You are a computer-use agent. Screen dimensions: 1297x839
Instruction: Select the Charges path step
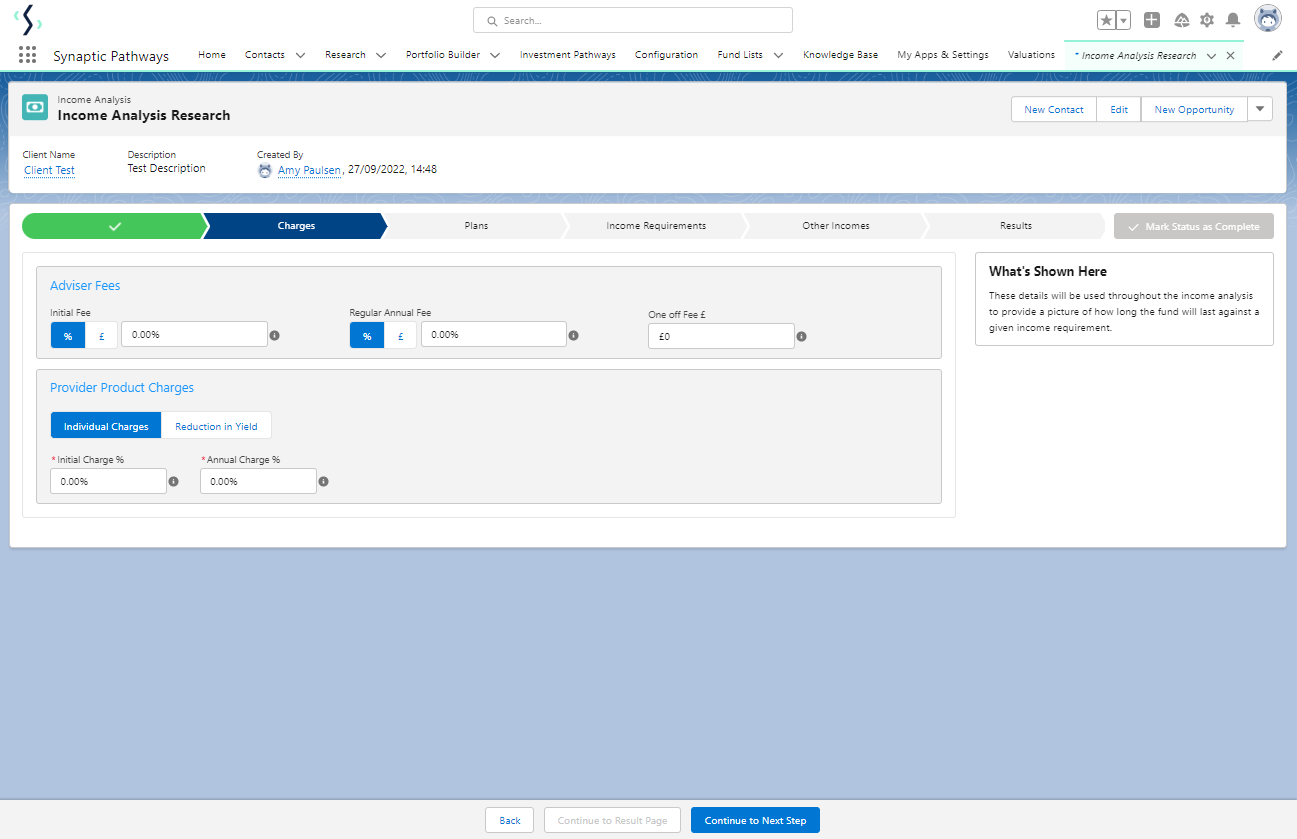pos(296,226)
